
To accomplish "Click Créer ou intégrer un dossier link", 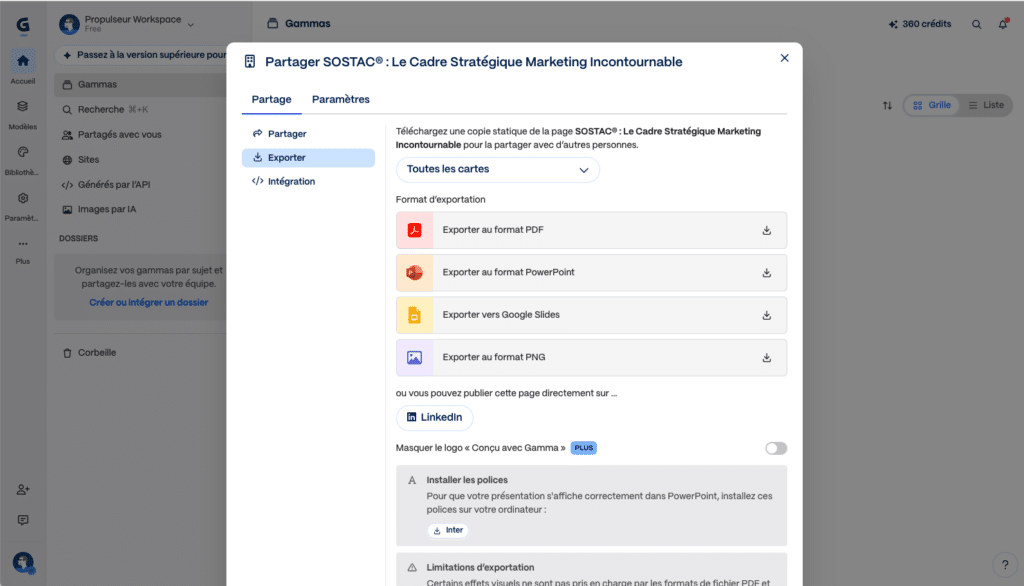I will coord(149,302).
